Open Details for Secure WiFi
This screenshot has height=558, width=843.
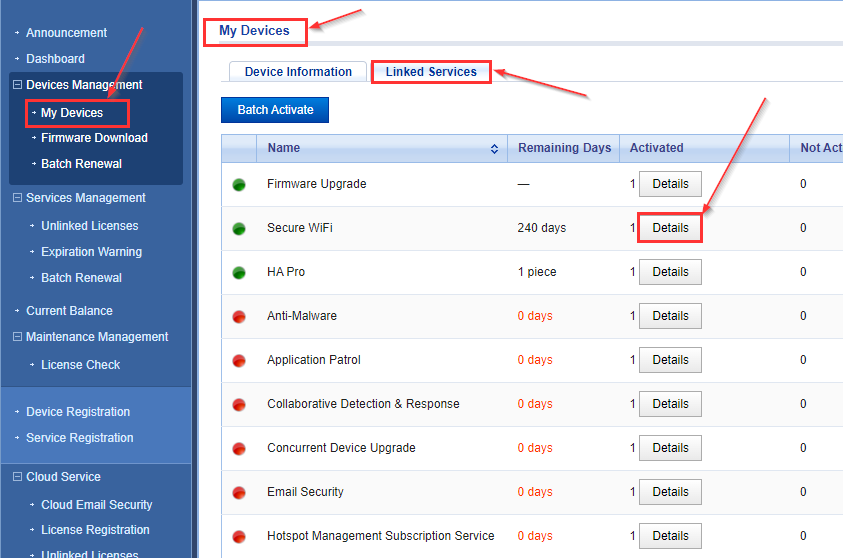tap(670, 228)
